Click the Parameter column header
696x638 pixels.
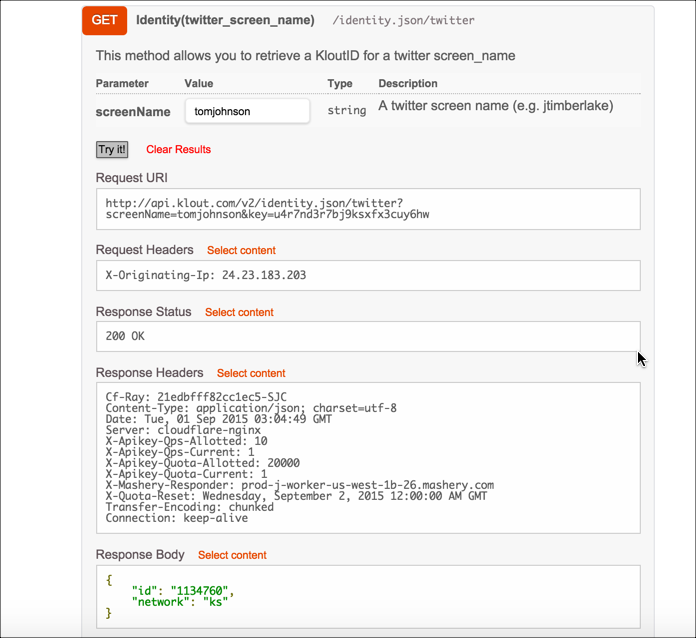pyautogui.click(x=122, y=84)
